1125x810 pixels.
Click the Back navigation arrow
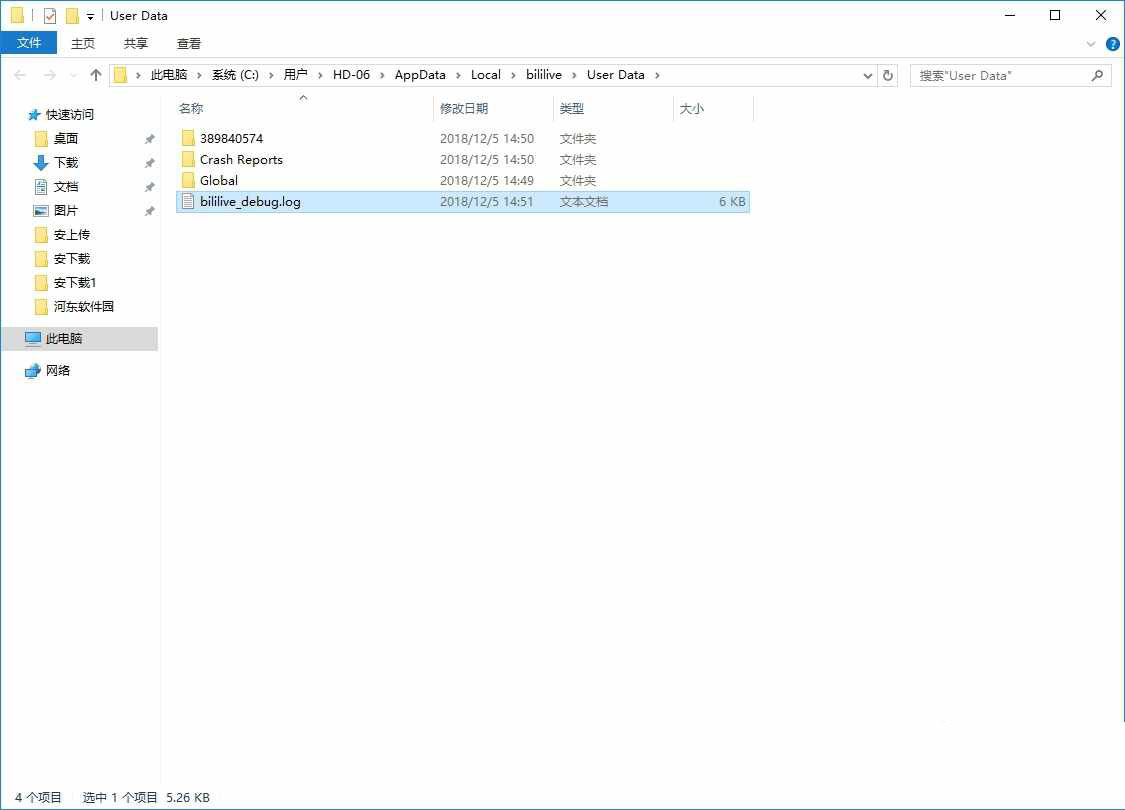pos(20,75)
